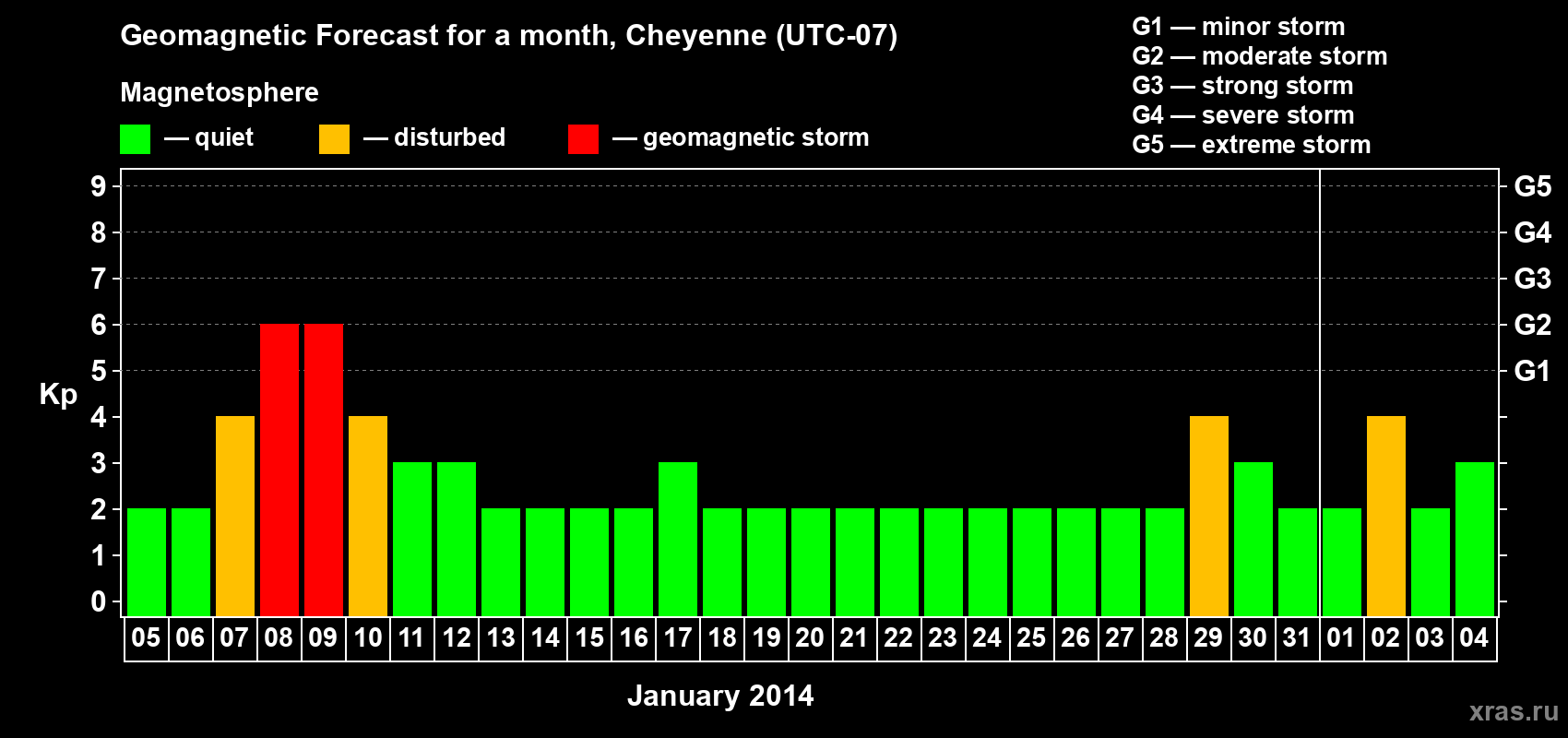Click the G3 right-axis label

point(1533,279)
